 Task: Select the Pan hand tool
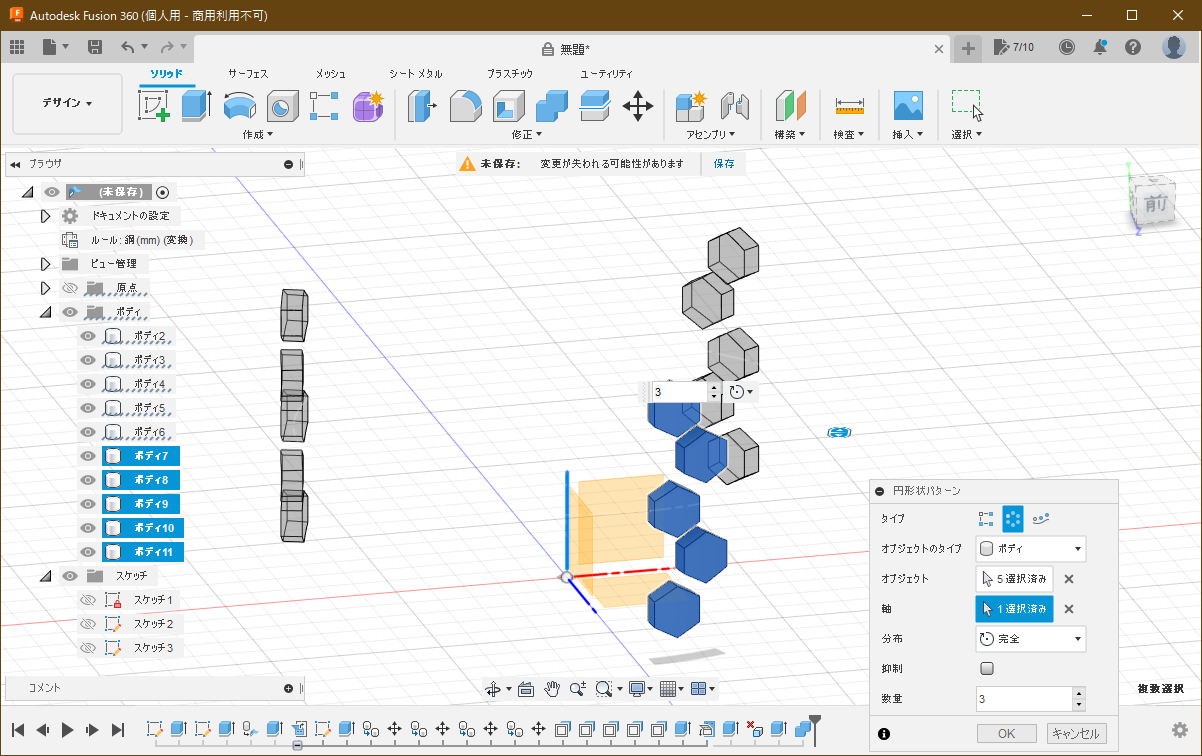tap(552, 689)
